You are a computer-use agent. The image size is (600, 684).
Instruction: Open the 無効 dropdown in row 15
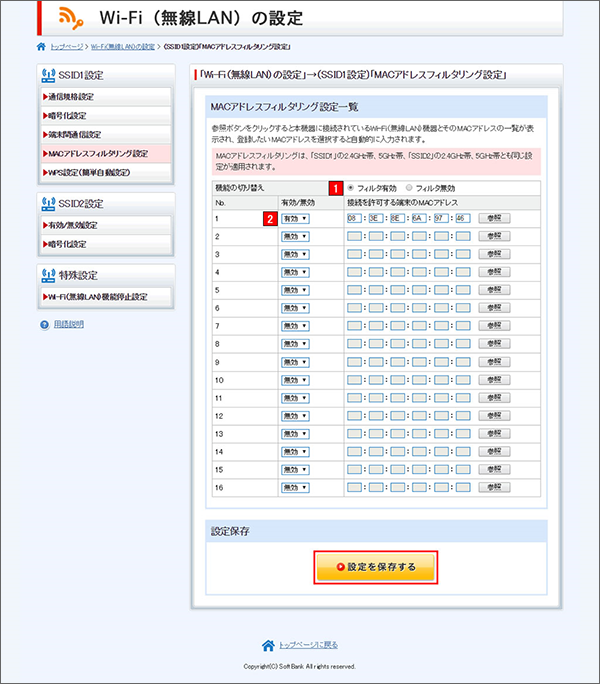point(295,470)
